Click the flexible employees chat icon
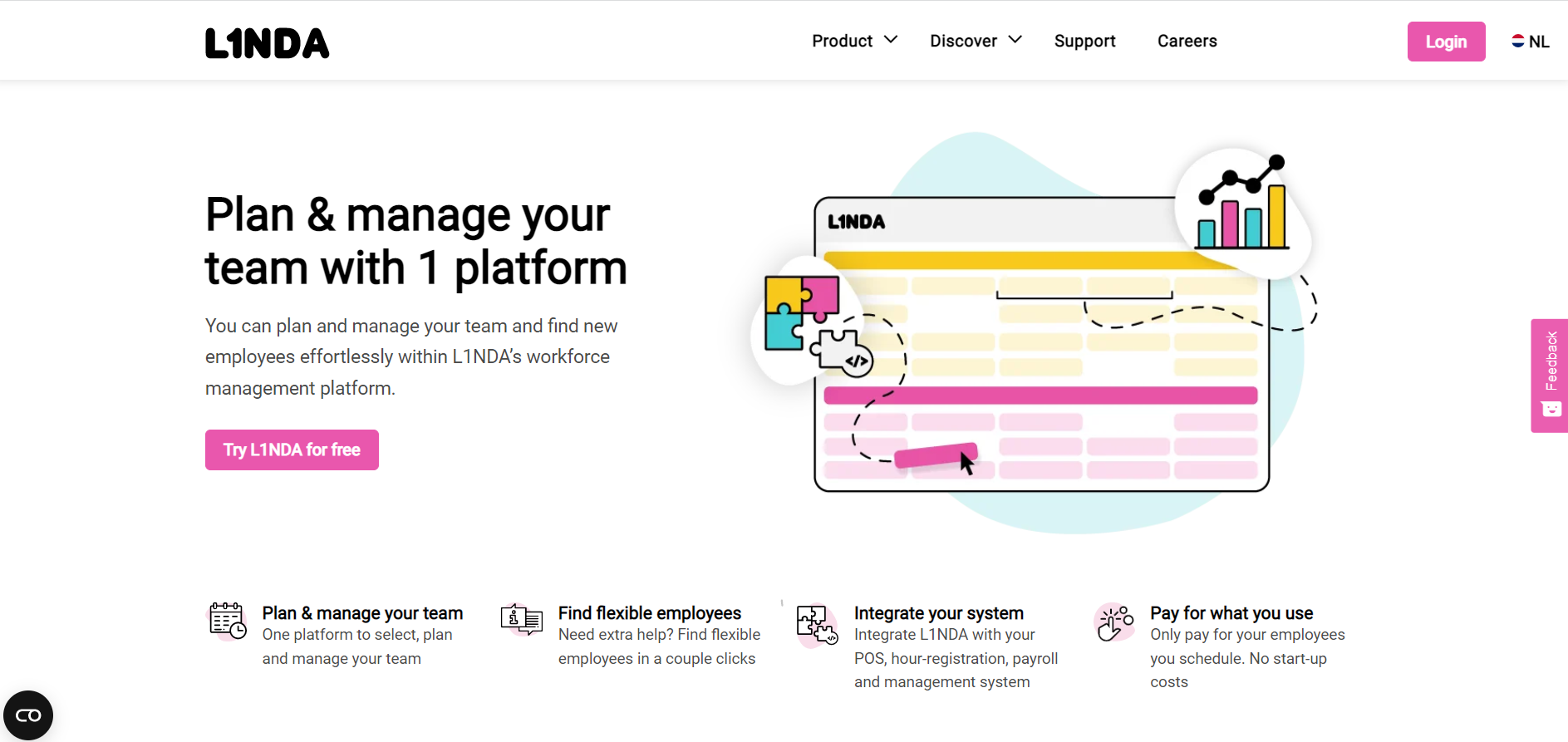The height and width of the screenshot is (742, 1568). point(522,620)
